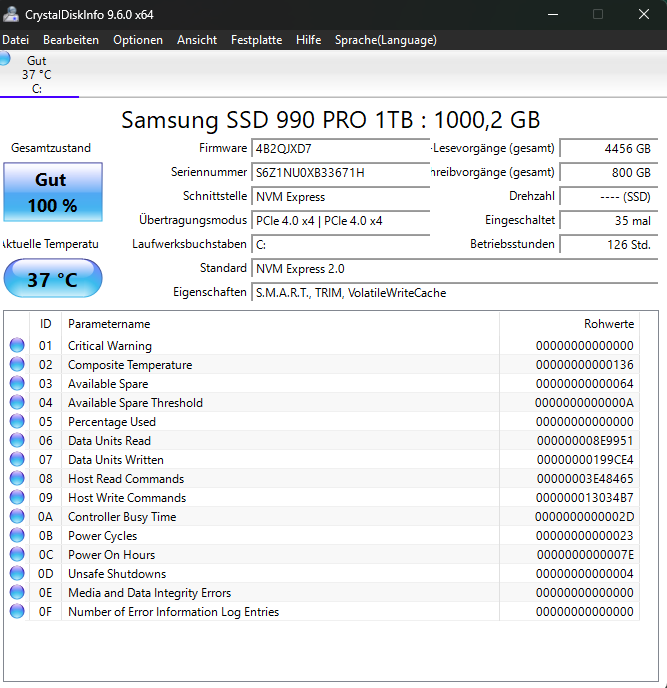Click status icon for Available Spare Threshold row
The width and height of the screenshot is (667, 688).
[x=17, y=402]
